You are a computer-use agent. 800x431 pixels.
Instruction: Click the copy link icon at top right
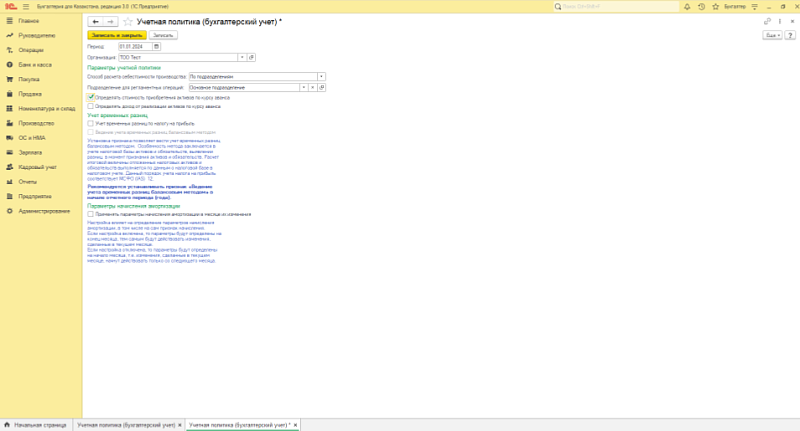pos(769,21)
